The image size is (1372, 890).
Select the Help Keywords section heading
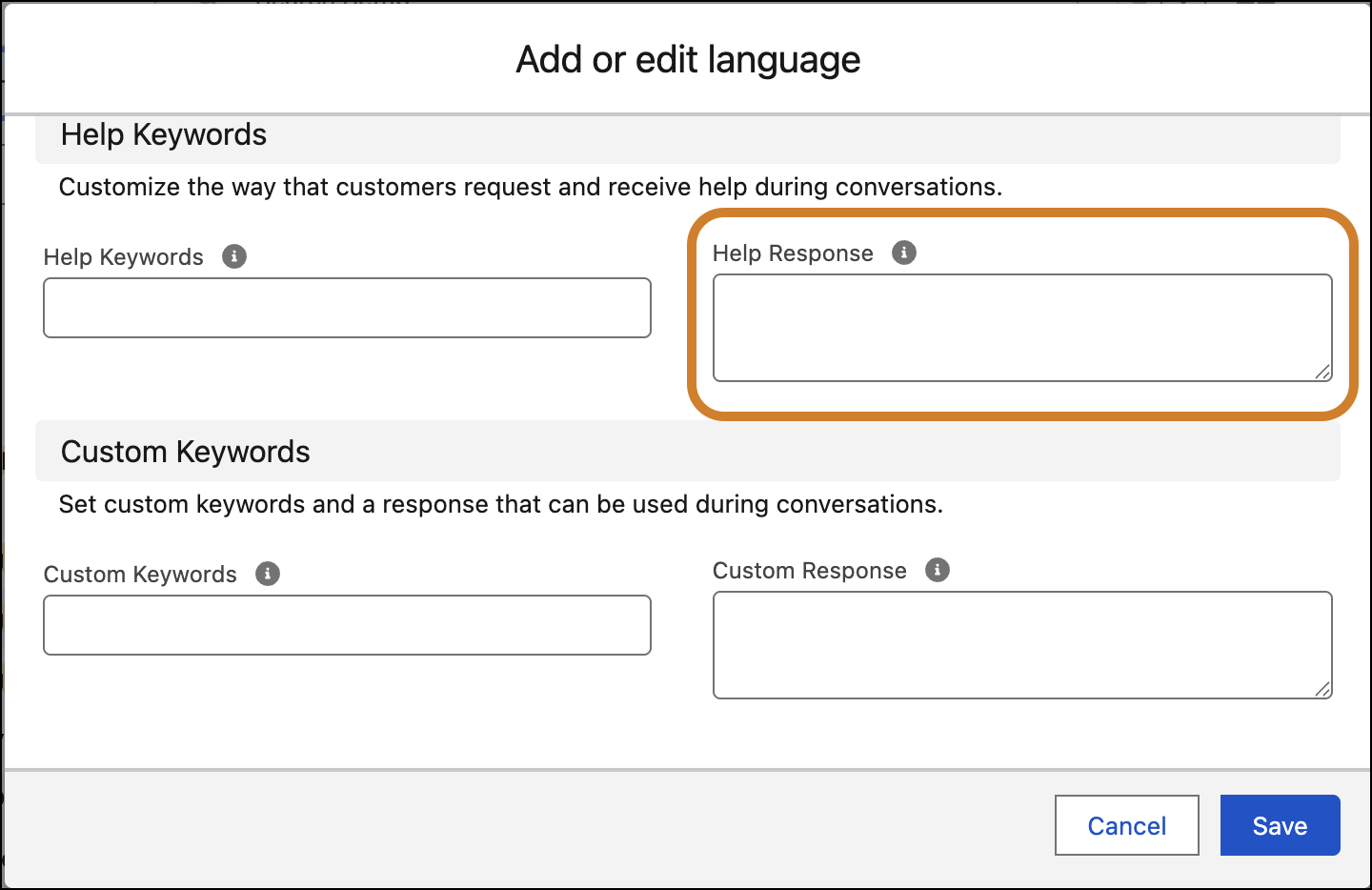164,134
